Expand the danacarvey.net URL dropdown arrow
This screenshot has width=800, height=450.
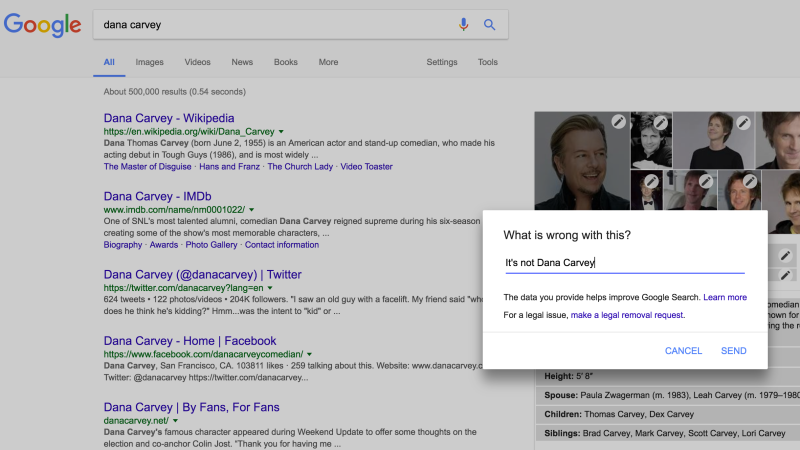pos(175,421)
